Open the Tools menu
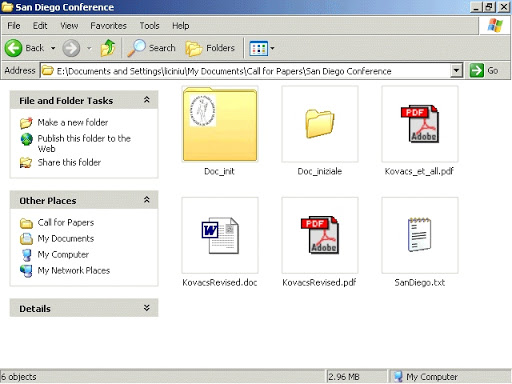Viewport: 512px width, 384px height. pyautogui.click(x=149, y=26)
